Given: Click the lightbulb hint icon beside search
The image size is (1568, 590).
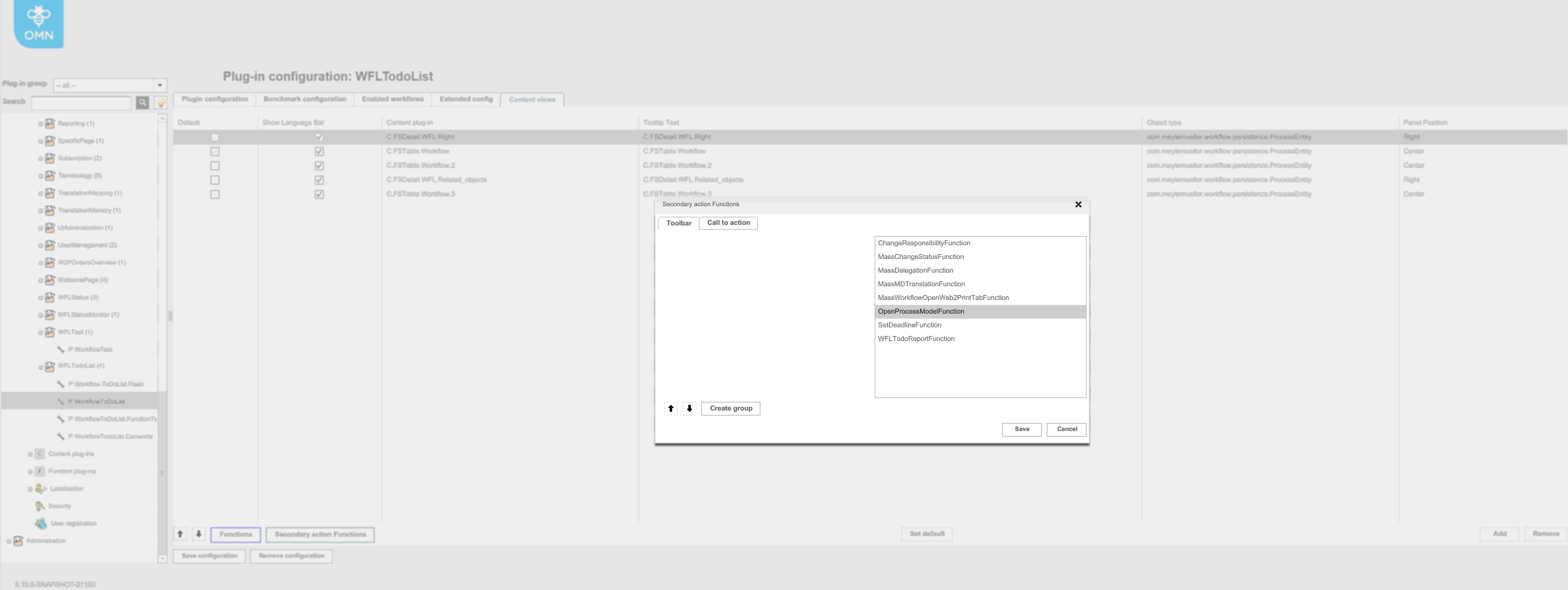Looking at the screenshot, I should click(160, 102).
